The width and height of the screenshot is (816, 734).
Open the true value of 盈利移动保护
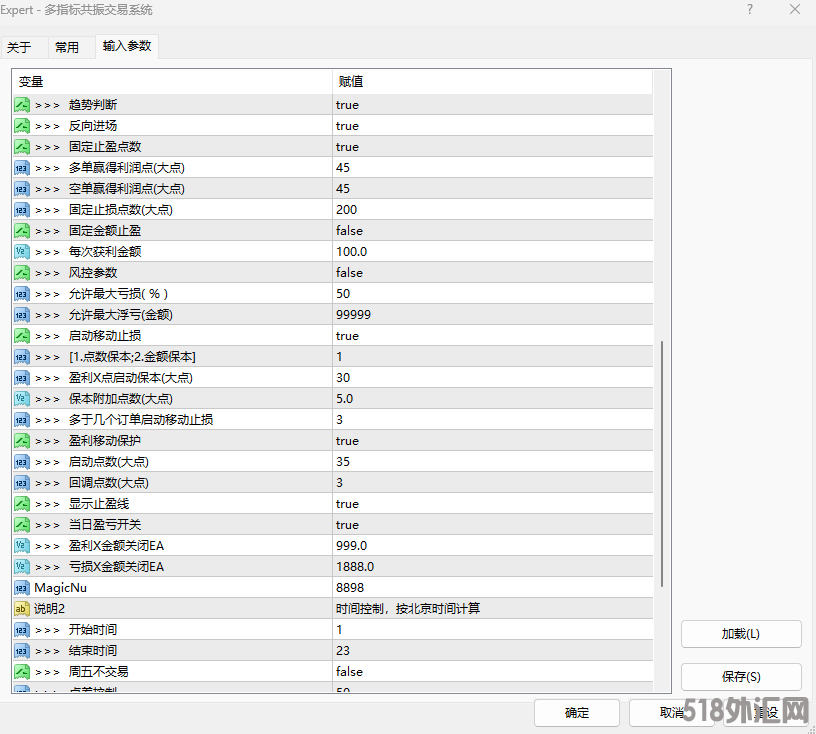point(492,441)
